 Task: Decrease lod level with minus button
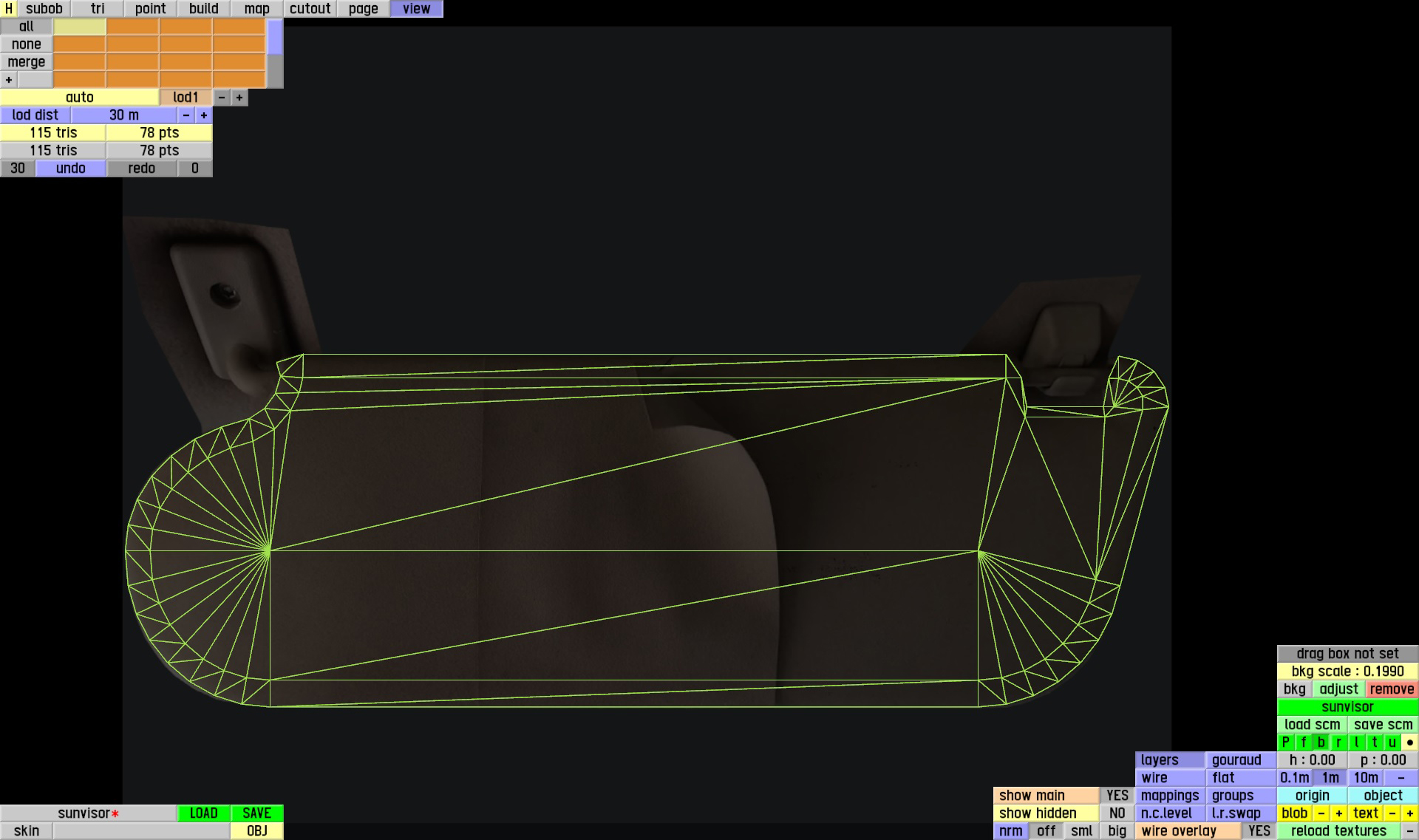[222, 98]
